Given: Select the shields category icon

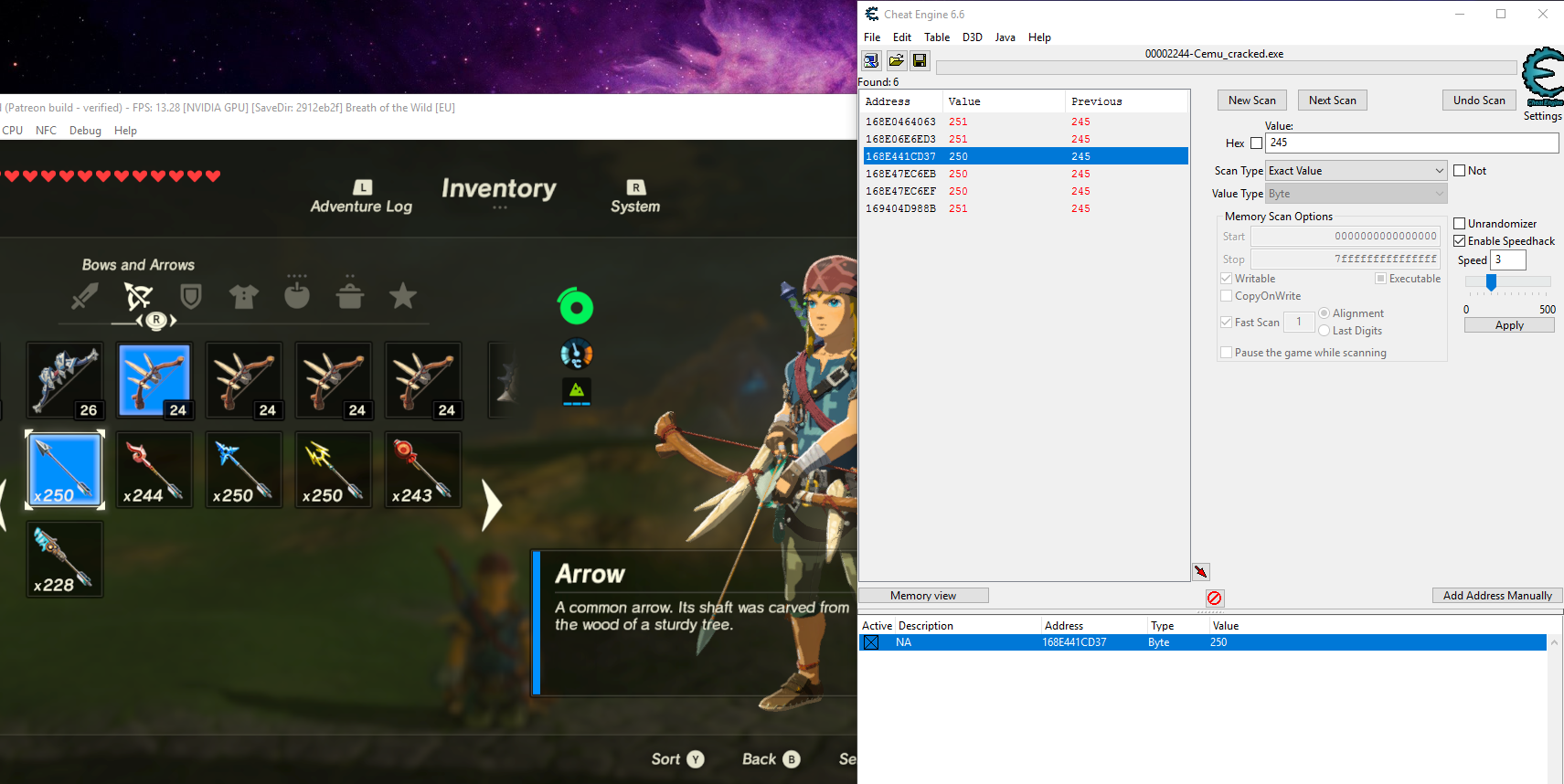Looking at the screenshot, I should (x=191, y=296).
